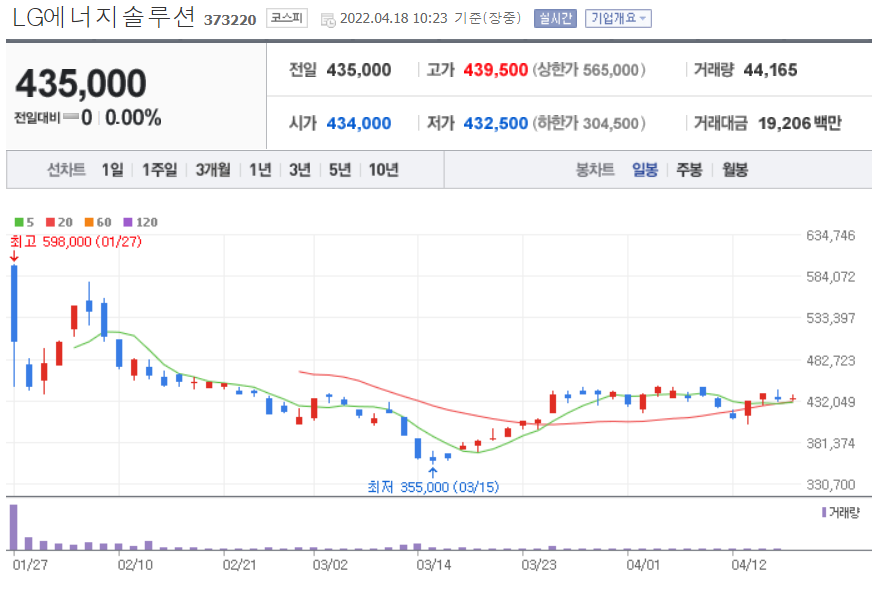Click the 저가 value 432,500
The width and height of the screenshot is (872, 593).
496,123
